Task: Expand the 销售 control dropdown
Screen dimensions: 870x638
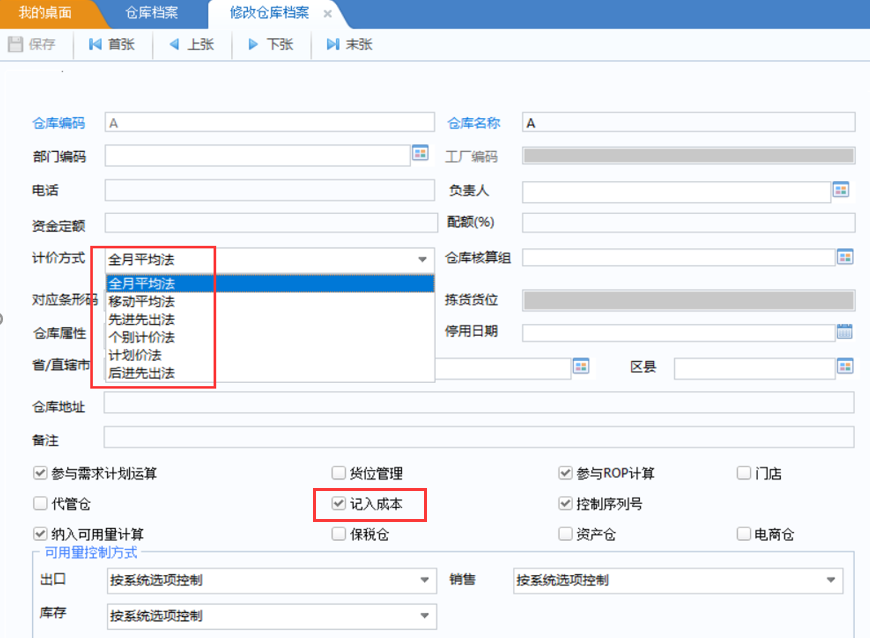Action: (831, 580)
